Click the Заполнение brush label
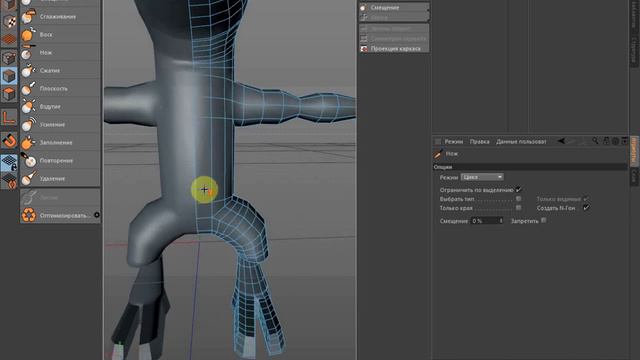640x360 pixels. coord(56,142)
